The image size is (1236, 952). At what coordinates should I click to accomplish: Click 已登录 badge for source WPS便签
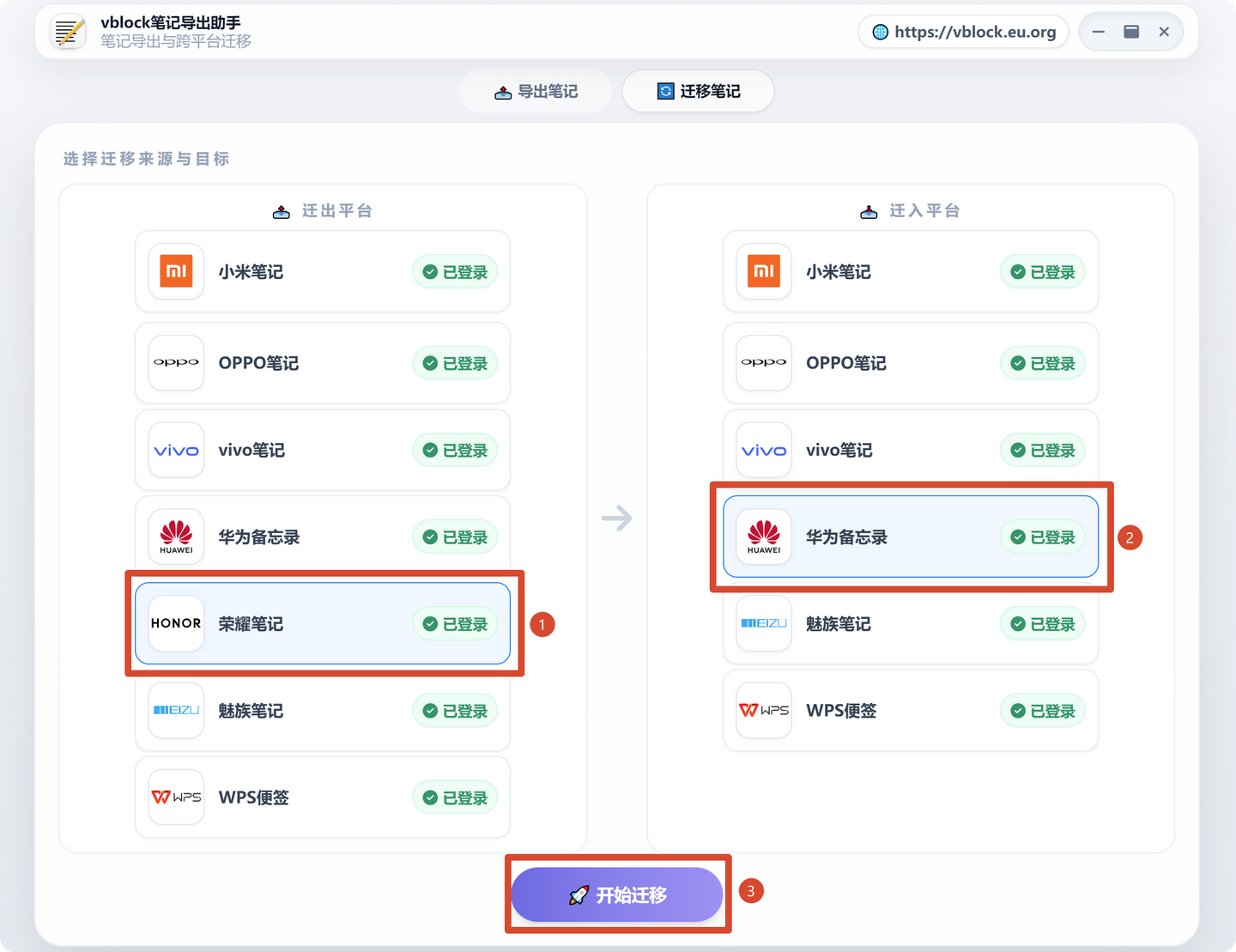pos(455,797)
